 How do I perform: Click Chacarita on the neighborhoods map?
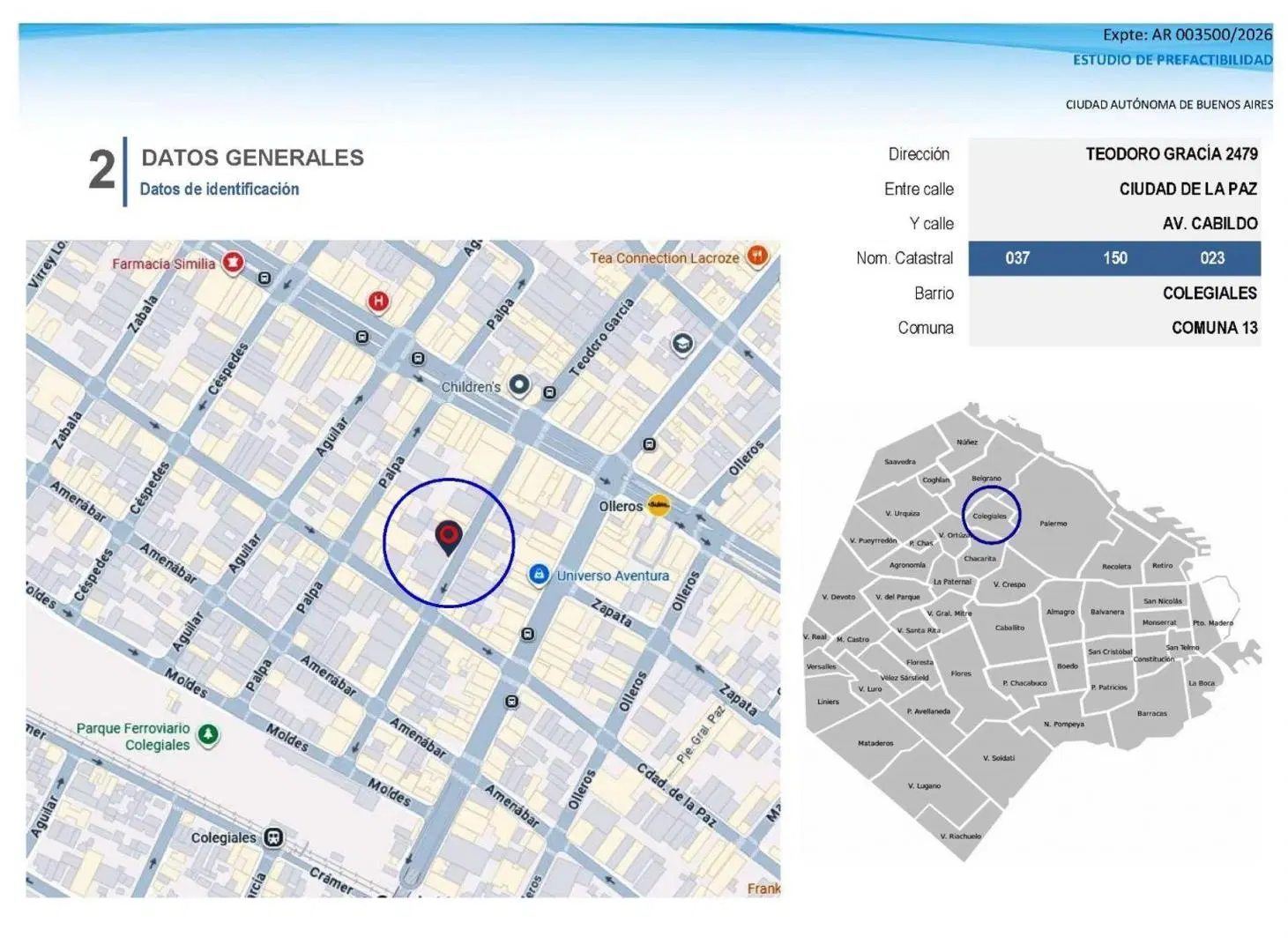tap(980, 559)
